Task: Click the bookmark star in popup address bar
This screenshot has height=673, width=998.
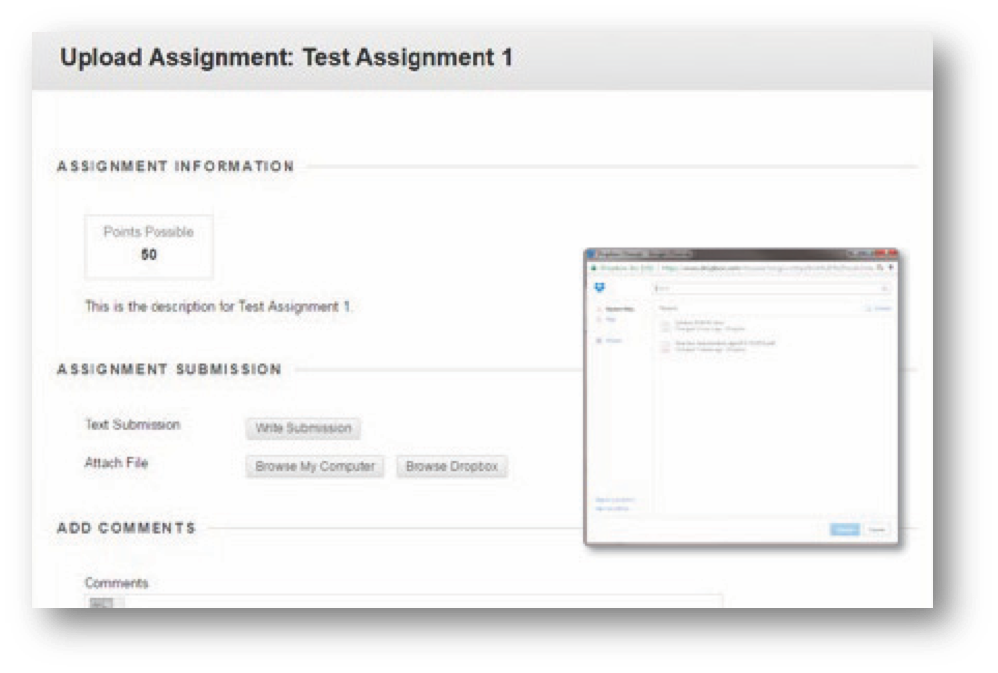Action: tap(880, 269)
